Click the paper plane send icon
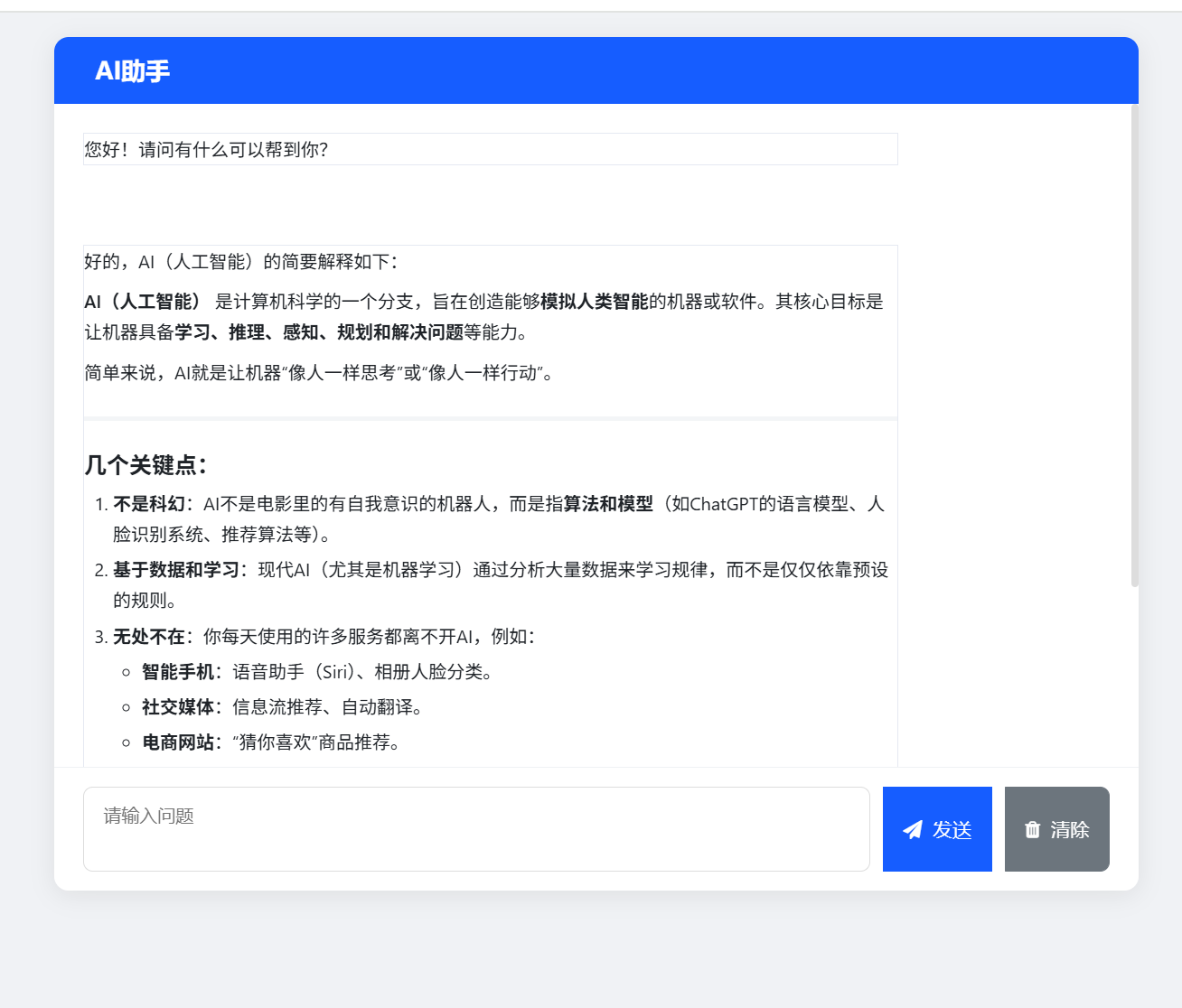This screenshot has width=1182, height=1008. point(911,829)
